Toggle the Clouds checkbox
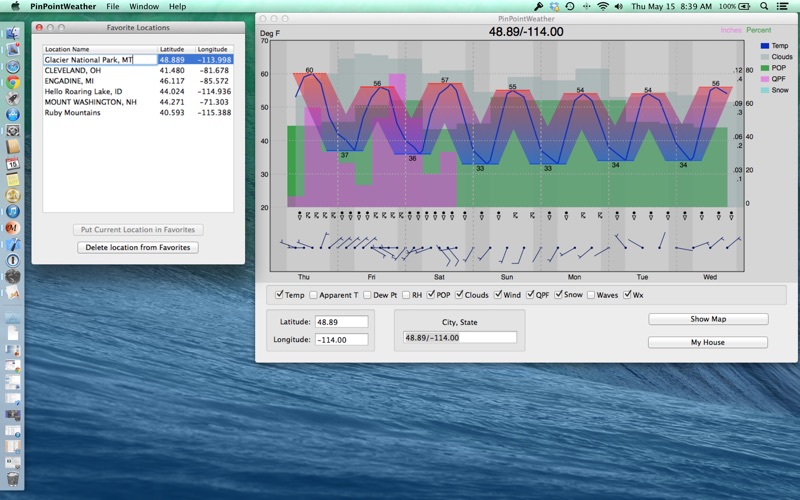 459,294
